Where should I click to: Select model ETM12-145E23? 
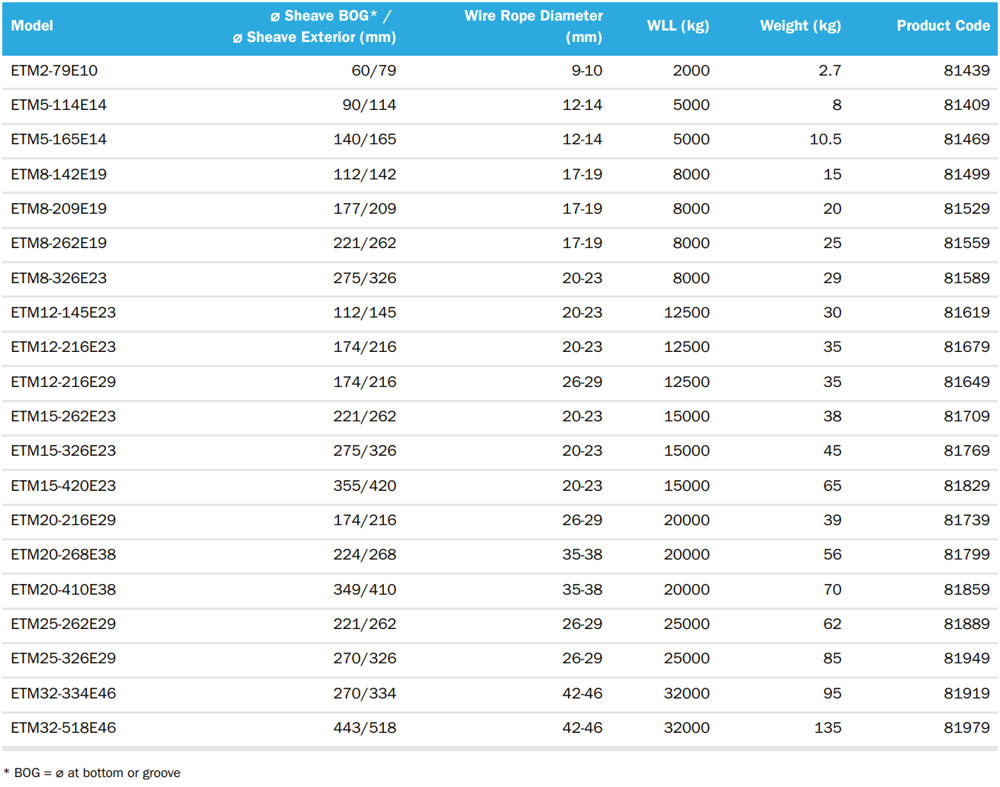63,313
